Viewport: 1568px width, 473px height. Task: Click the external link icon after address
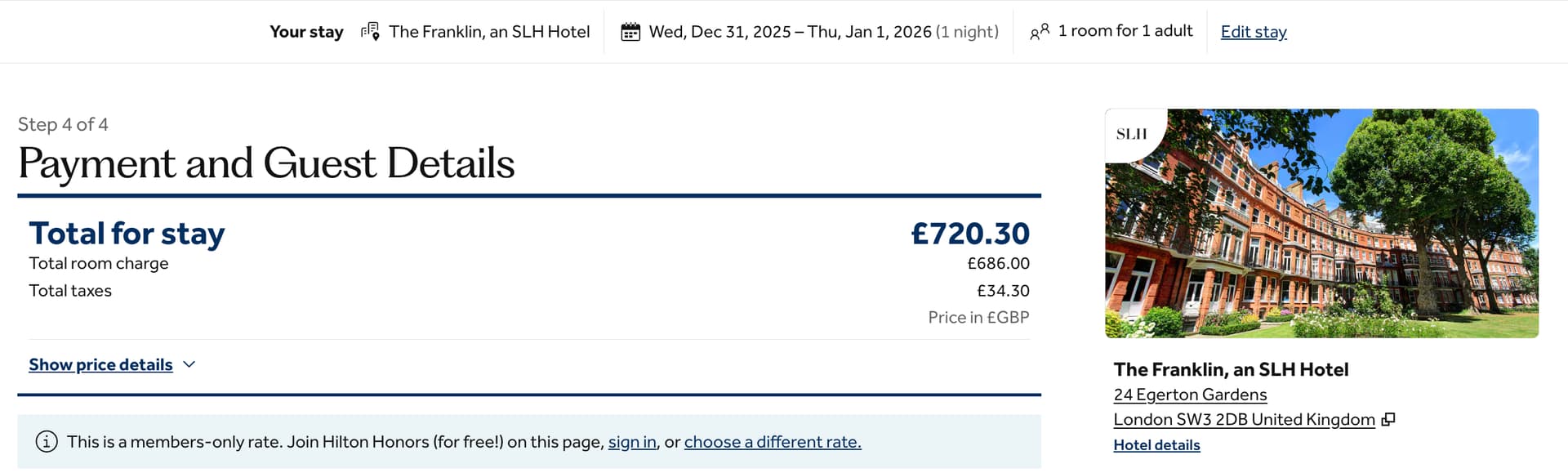[x=1388, y=420]
